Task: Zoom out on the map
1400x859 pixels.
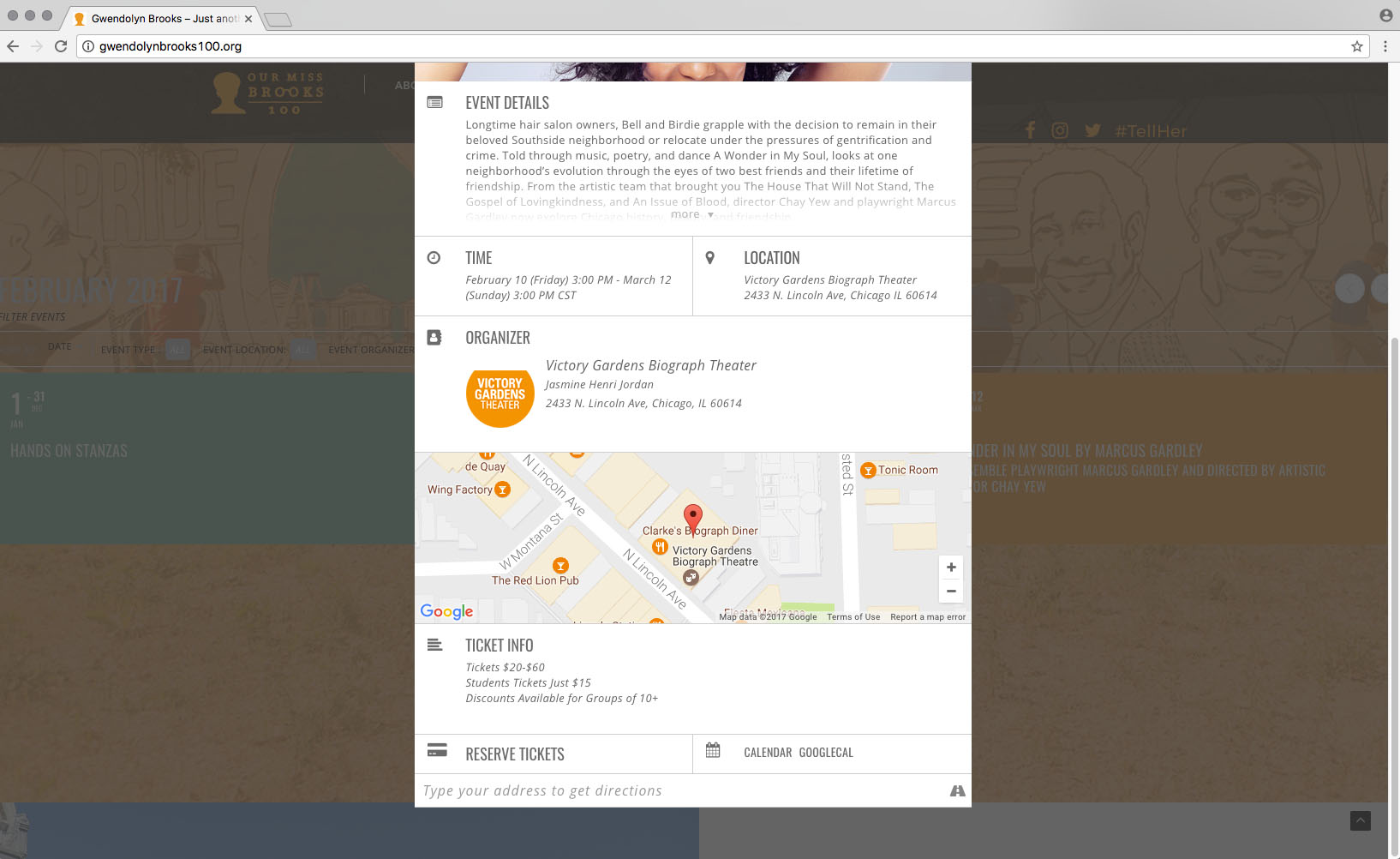Action: (951, 591)
